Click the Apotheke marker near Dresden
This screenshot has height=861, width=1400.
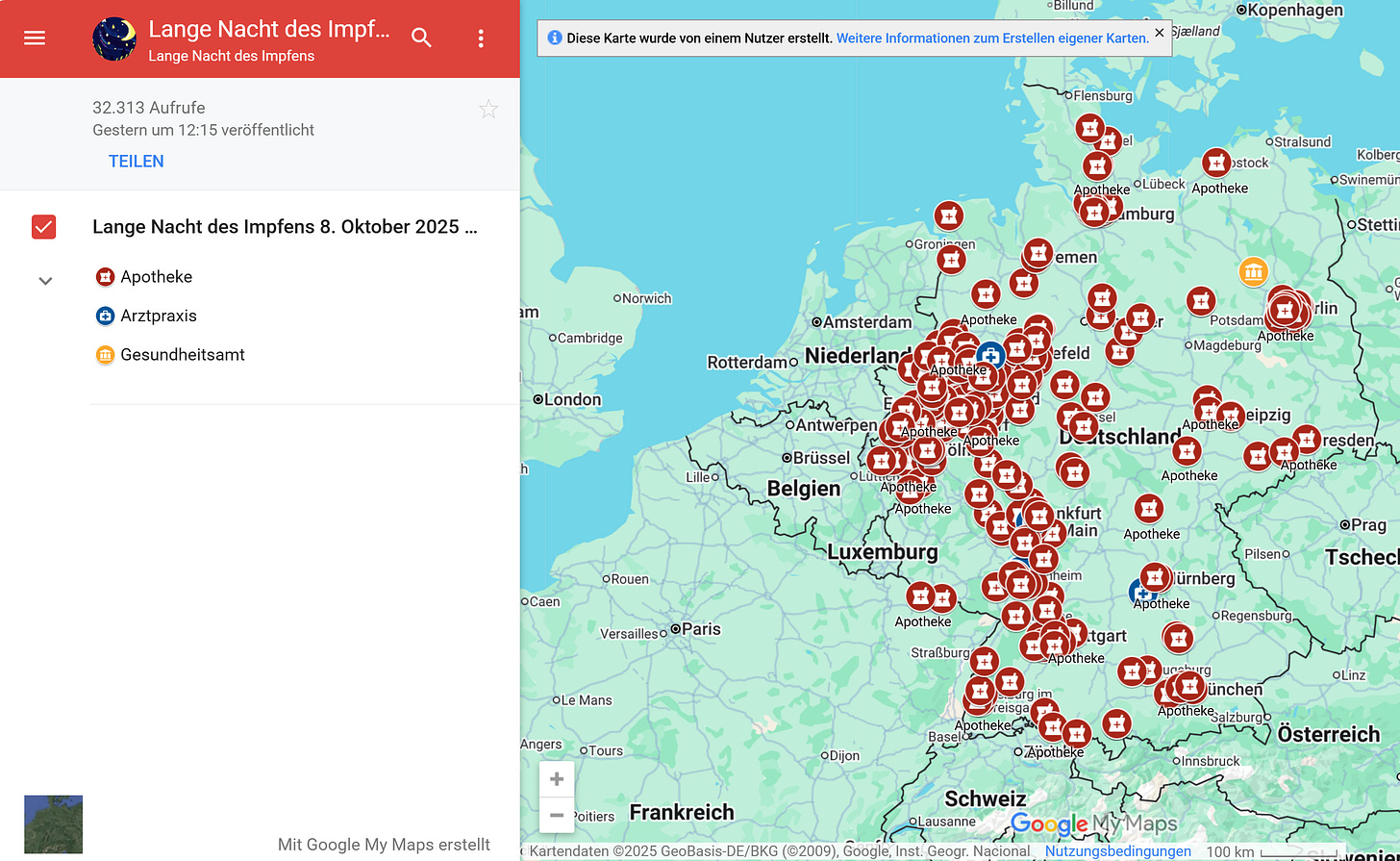pyautogui.click(x=1306, y=440)
